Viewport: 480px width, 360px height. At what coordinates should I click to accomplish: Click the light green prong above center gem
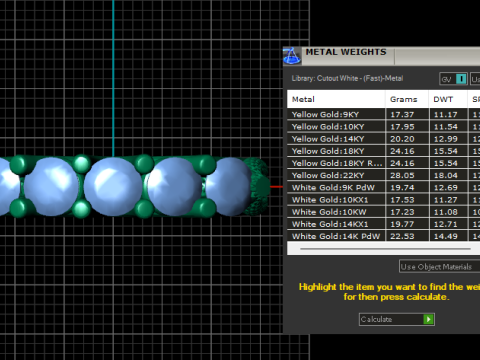click(82, 163)
